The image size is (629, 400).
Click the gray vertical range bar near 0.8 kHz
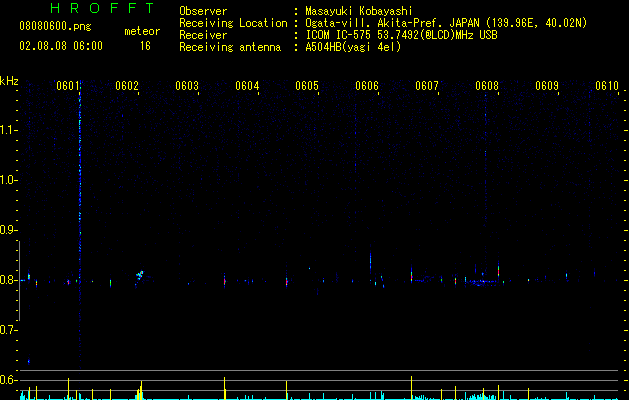[x=19, y=280]
